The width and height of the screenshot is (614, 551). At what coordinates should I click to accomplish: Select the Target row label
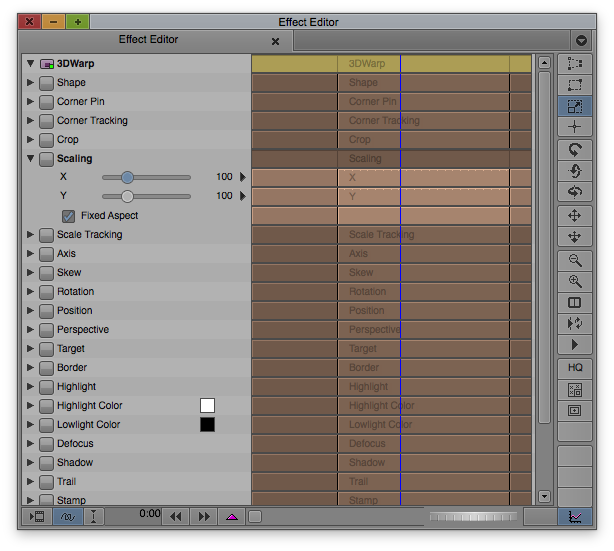(x=71, y=349)
